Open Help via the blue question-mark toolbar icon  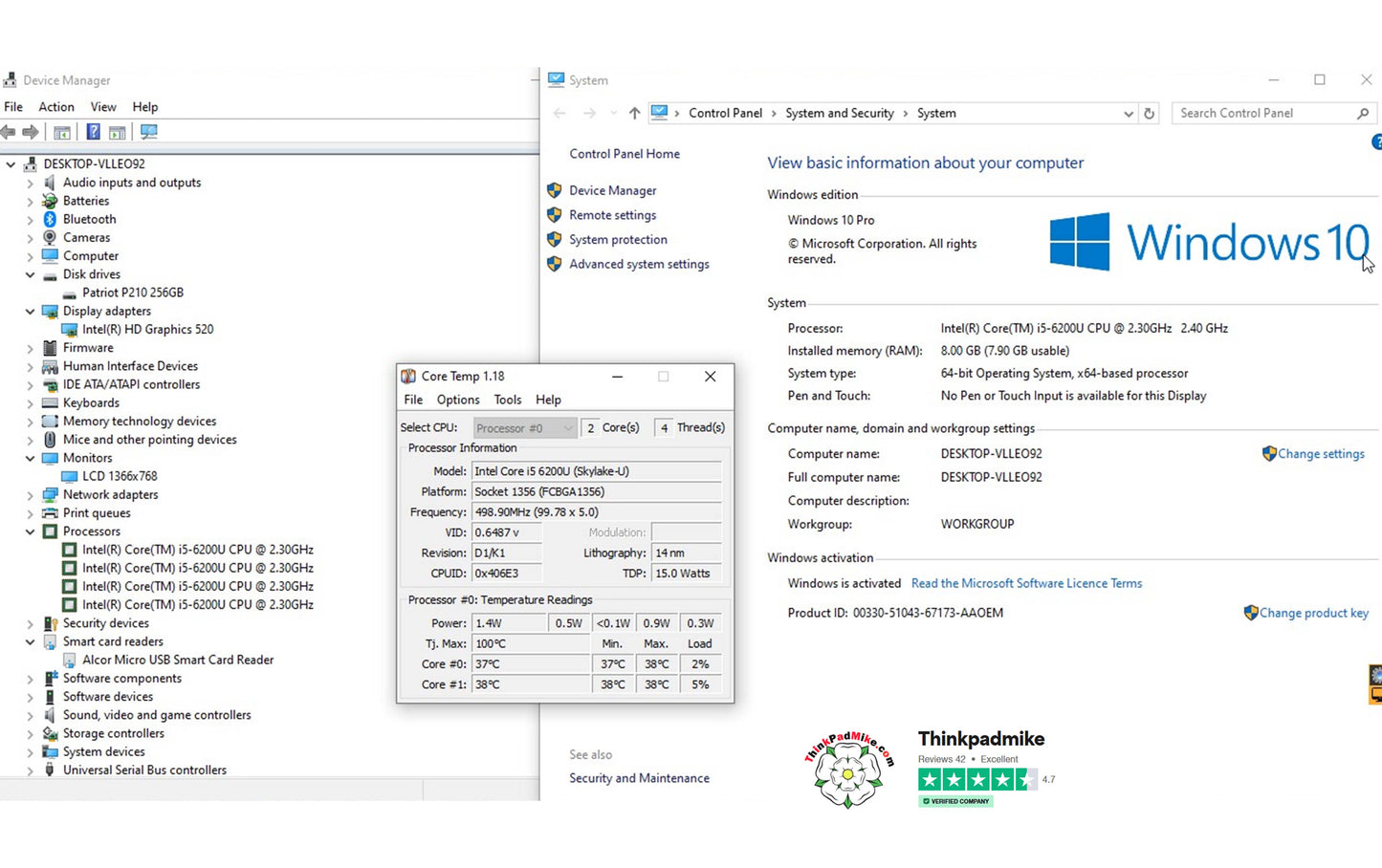tap(93, 132)
